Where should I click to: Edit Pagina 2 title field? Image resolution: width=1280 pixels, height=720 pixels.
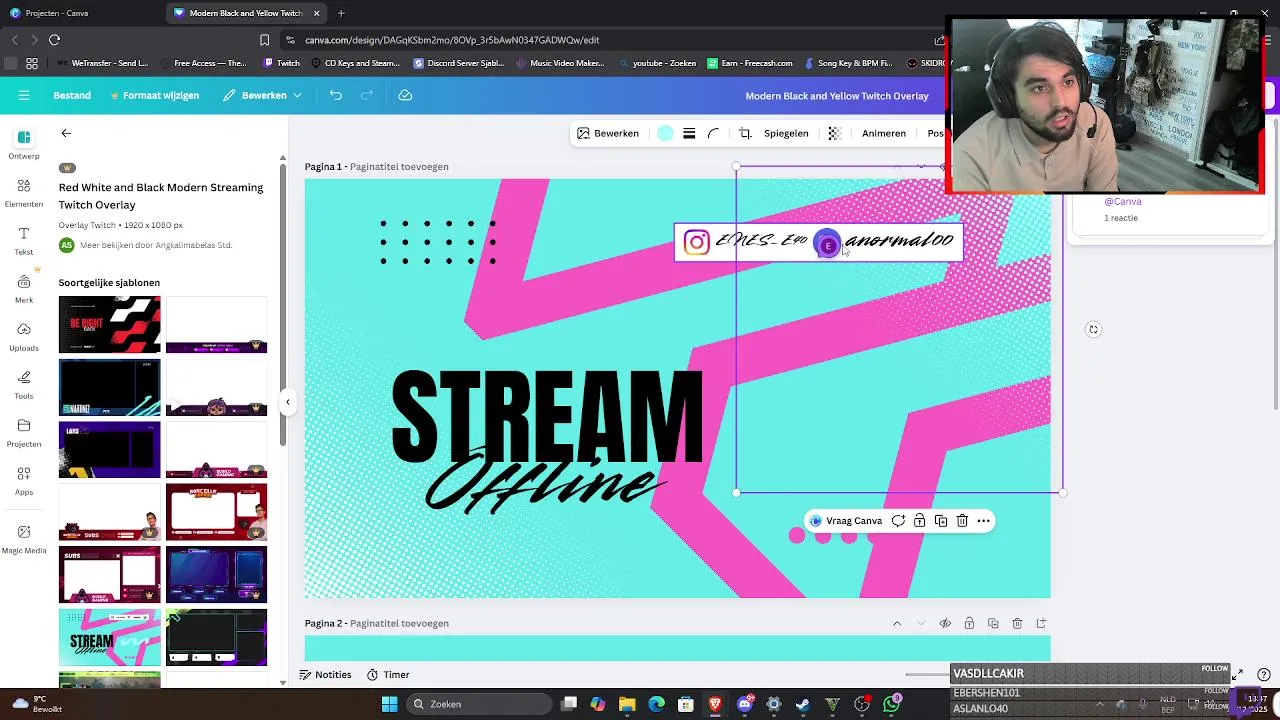pos(400,624)
